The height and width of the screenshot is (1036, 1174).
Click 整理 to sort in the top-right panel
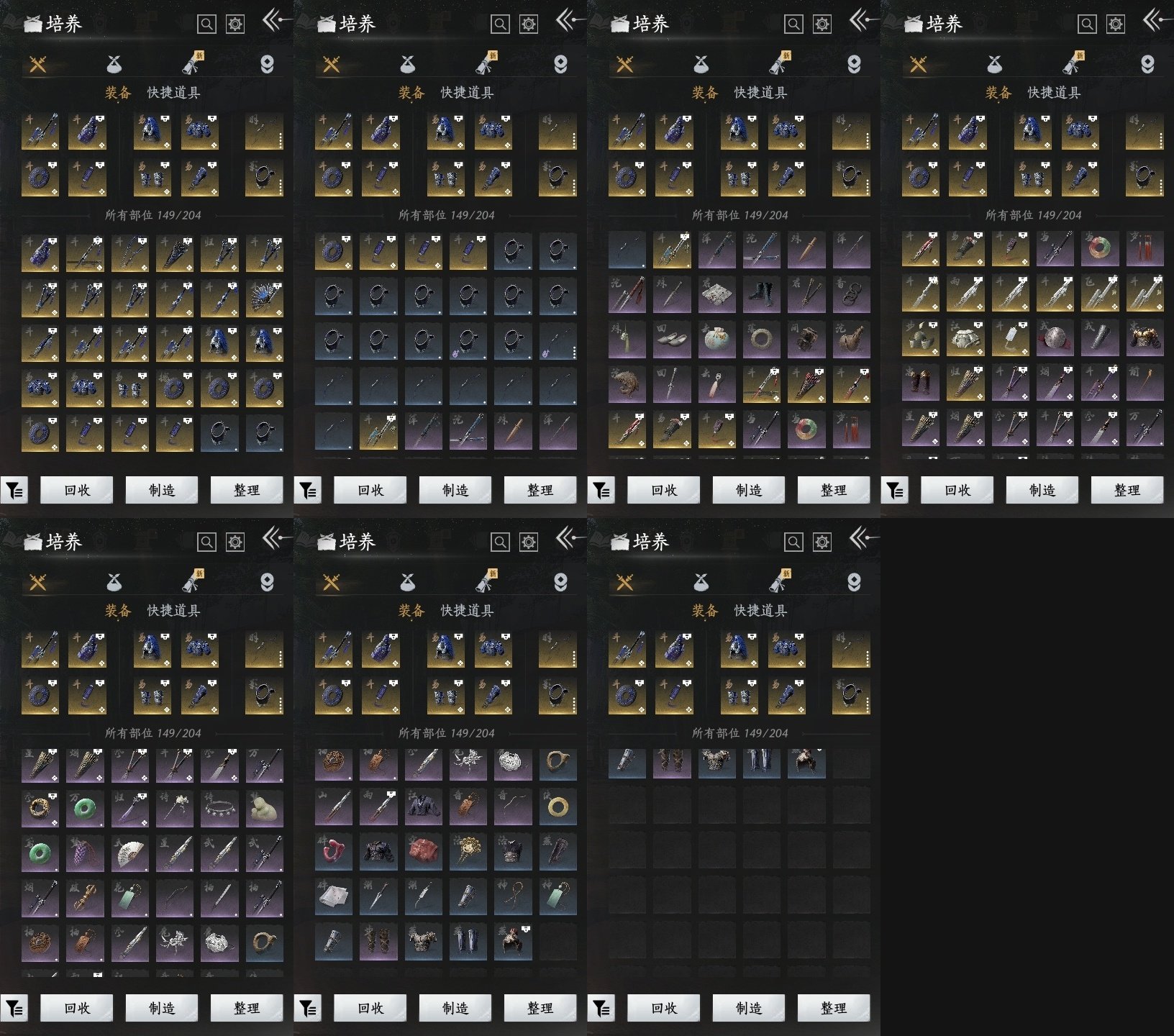[1127, 491]
